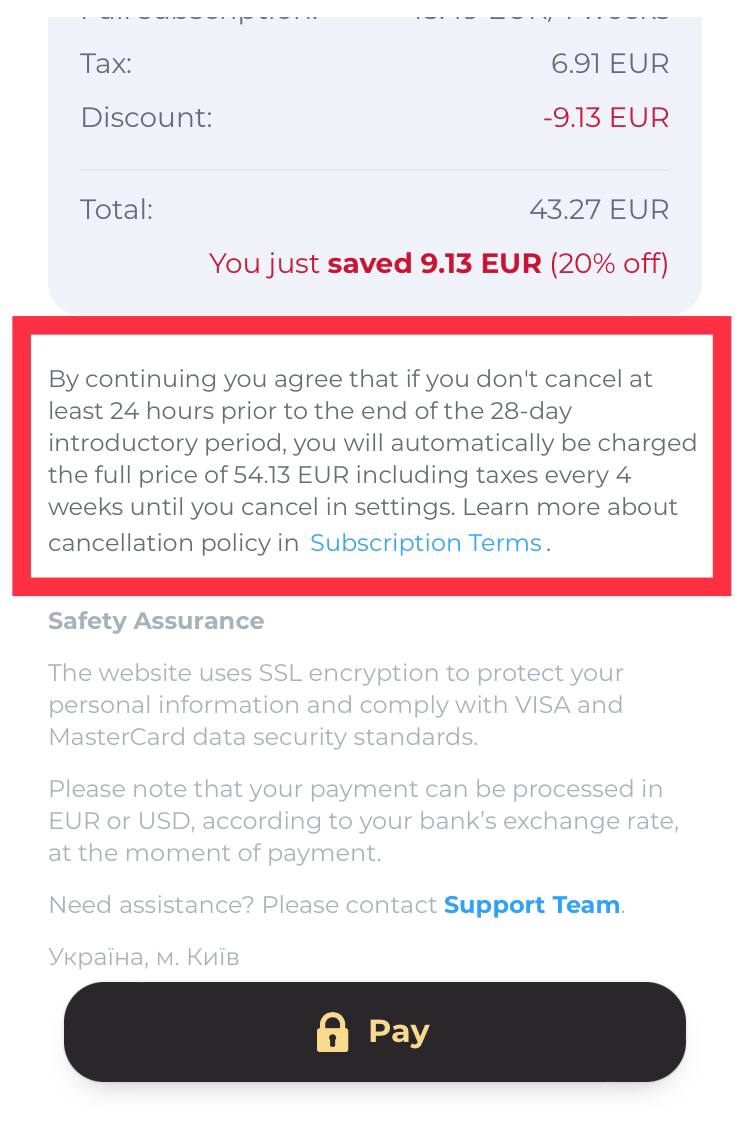Select the Total amount 43.27 EUR
This screenshot has height=1128, width=750.
(599, 209)
